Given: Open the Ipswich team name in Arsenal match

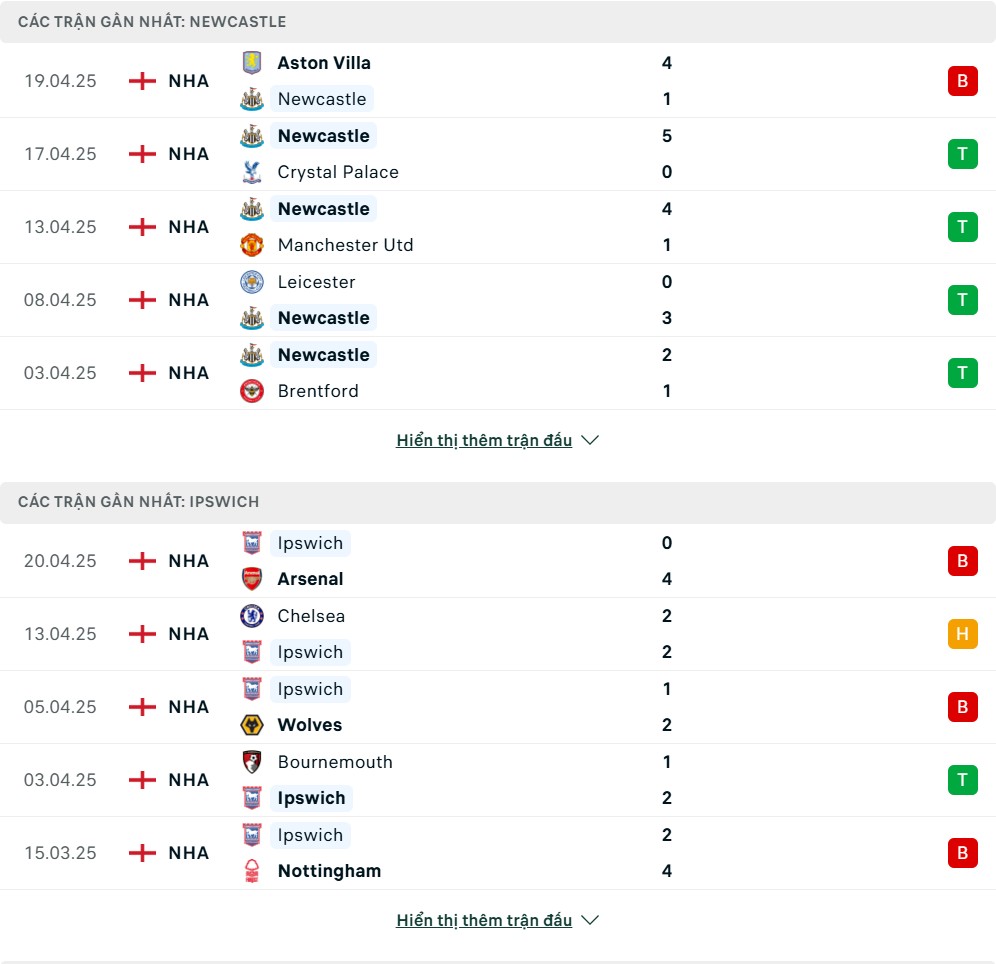Looking at the screenshot, I should (310, 543).
